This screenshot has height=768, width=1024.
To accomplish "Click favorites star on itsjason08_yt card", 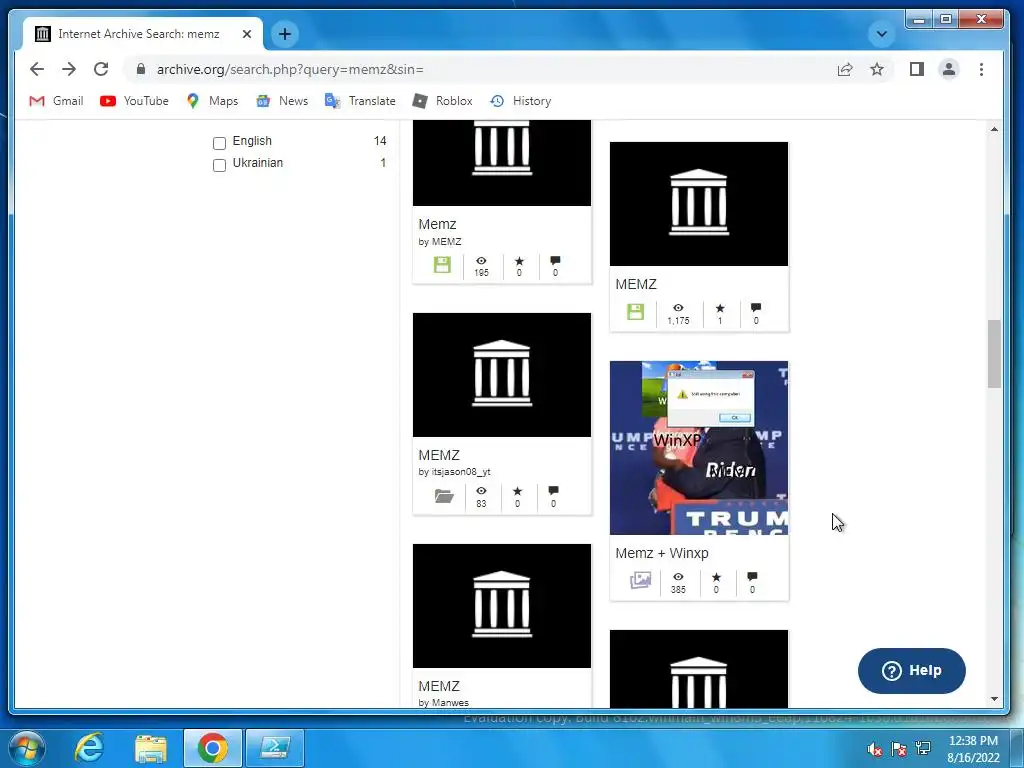I will tap(517, 490).
